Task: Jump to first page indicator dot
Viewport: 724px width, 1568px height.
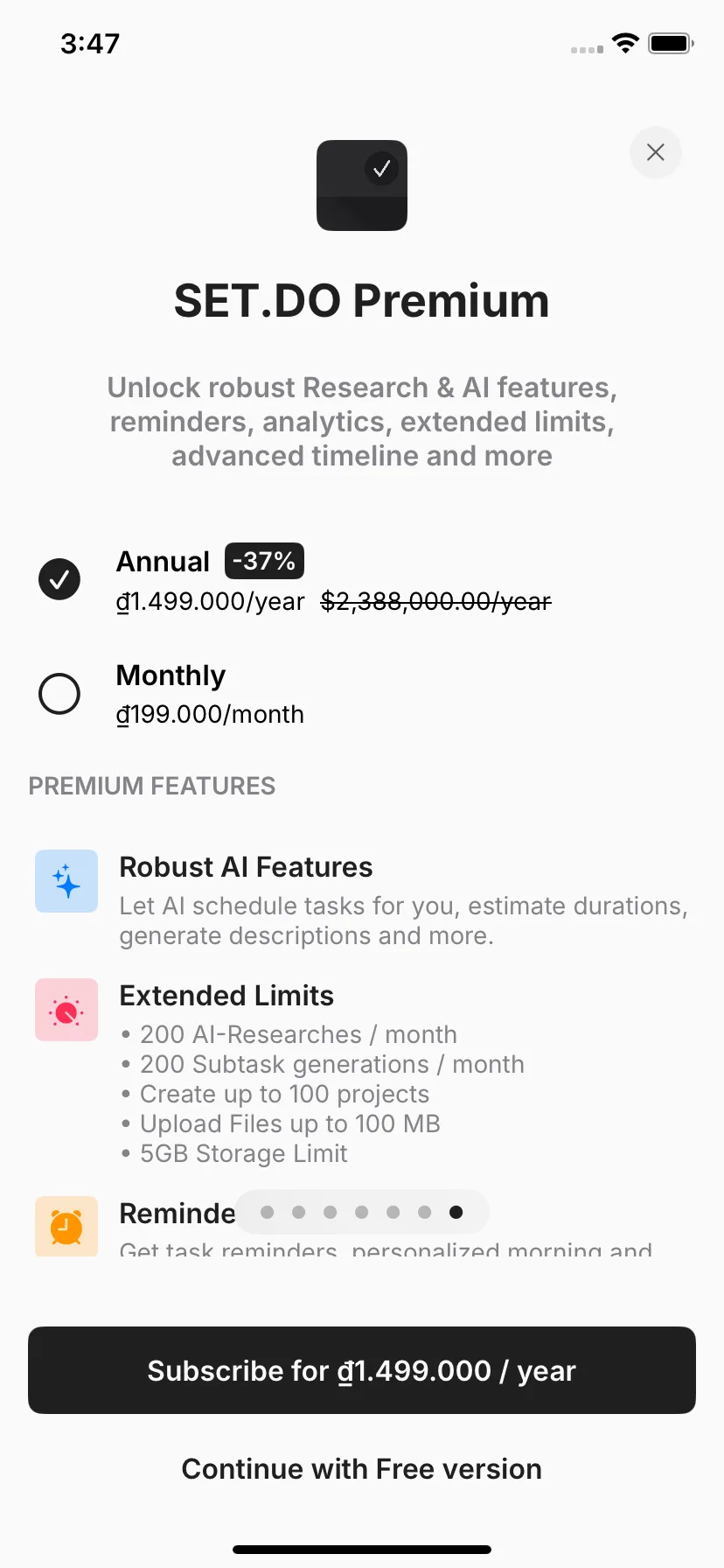Action: coord(268,1212)
